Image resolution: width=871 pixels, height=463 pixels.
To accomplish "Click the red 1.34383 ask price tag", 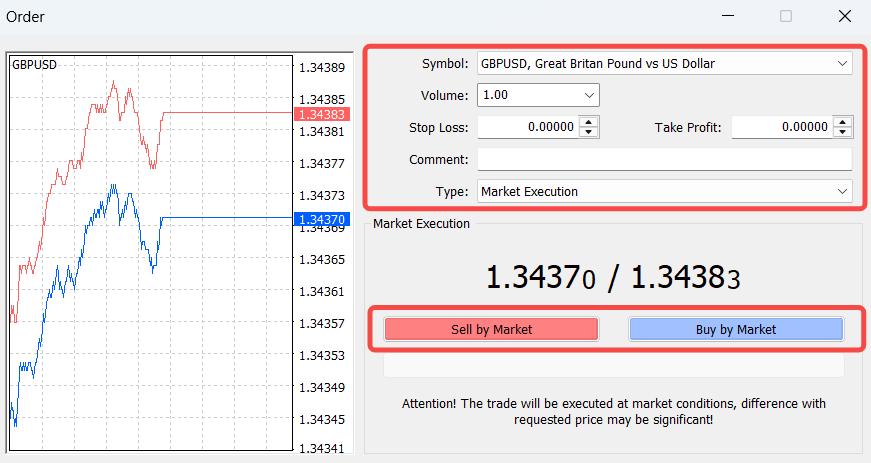I will click(320, 115).
